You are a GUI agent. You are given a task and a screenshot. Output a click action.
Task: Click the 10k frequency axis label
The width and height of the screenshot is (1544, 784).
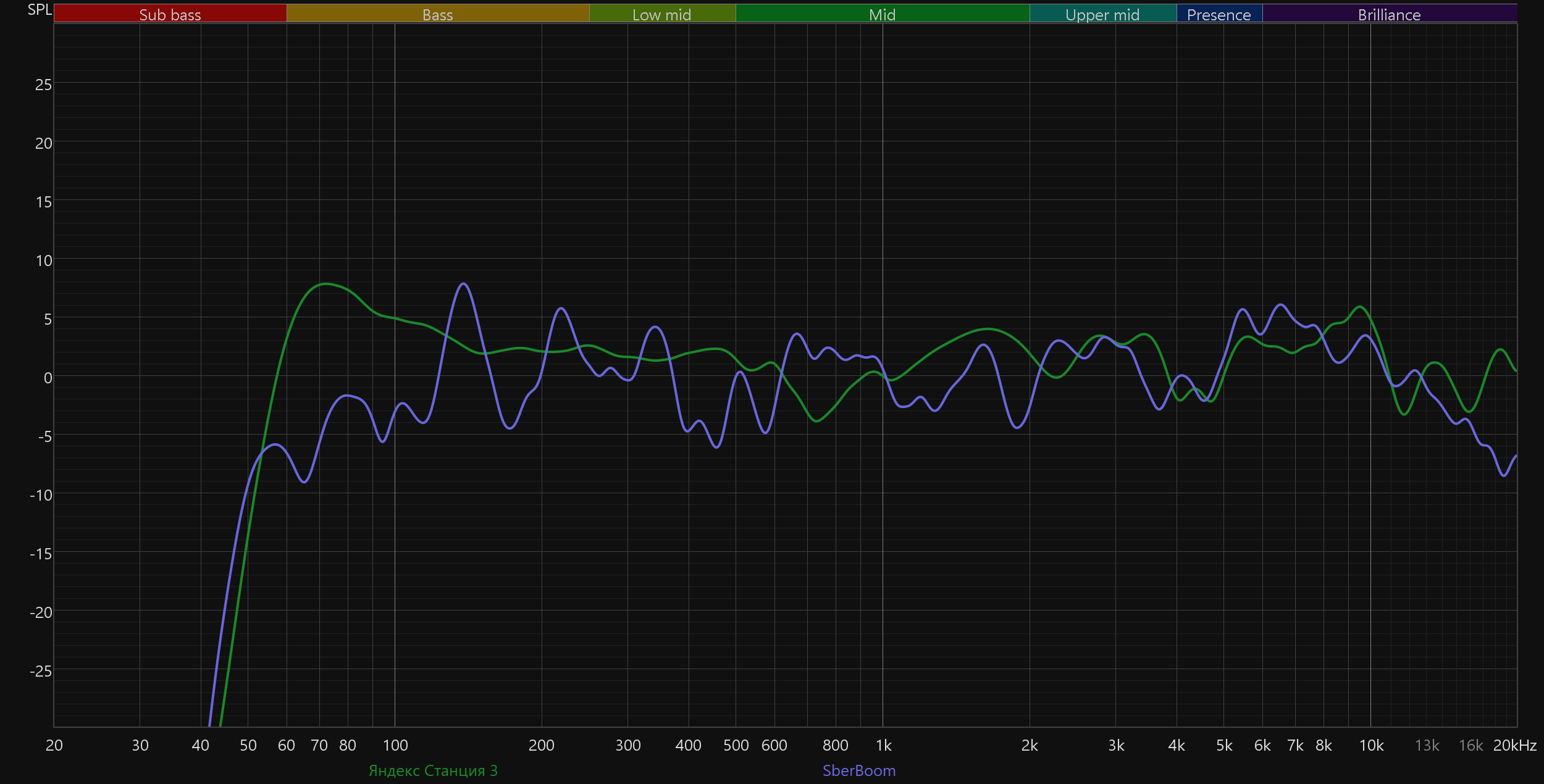pos(1371,745)
